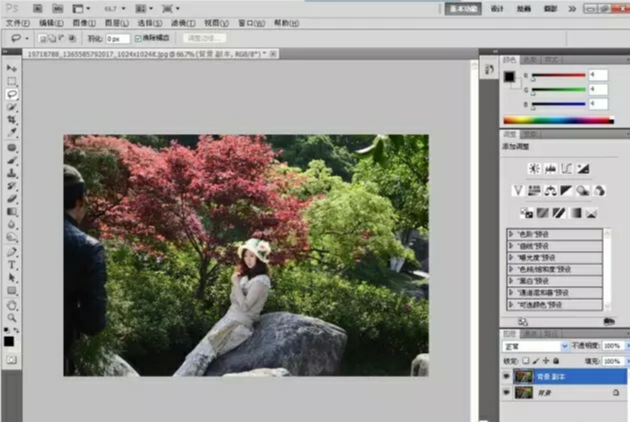The image size is (630, 422).
Task: Hide the 背景 副本 layer via eye icon
Action: click(506, 376)
